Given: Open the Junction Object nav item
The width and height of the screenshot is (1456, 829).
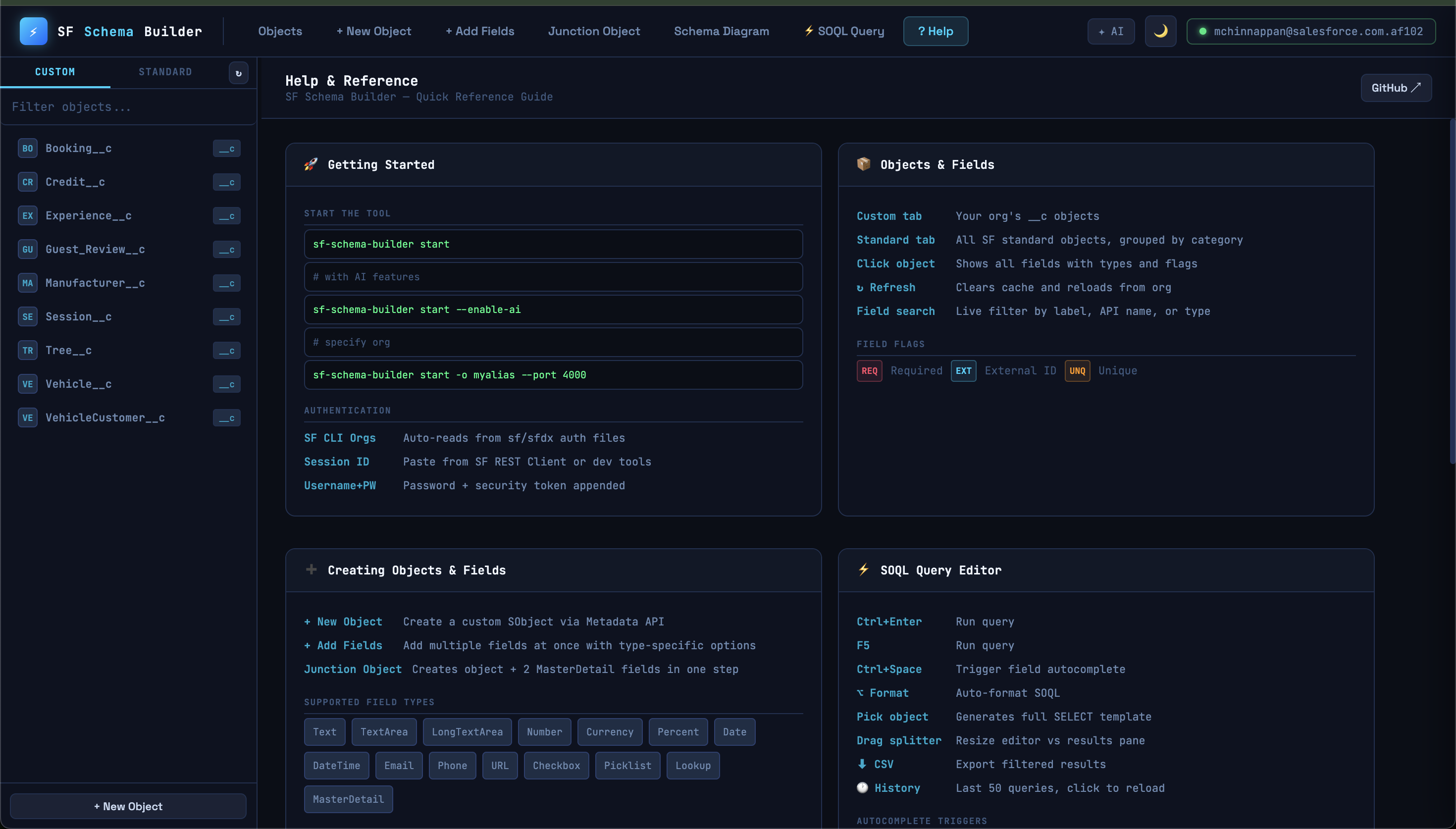Looking at the screenshot, I should [x=594, y=31].
